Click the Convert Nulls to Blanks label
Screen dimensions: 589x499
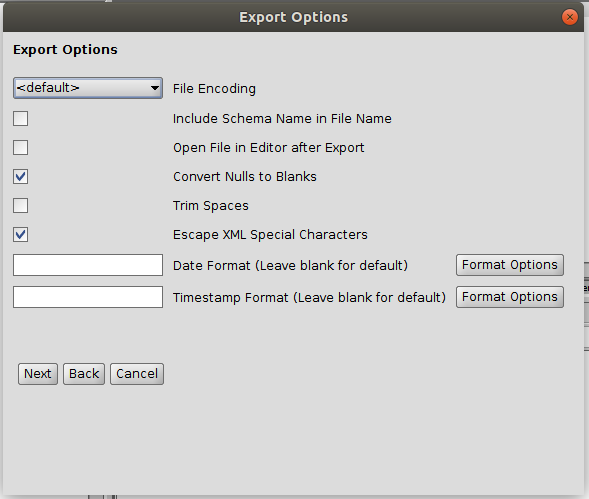pos(245,177)
